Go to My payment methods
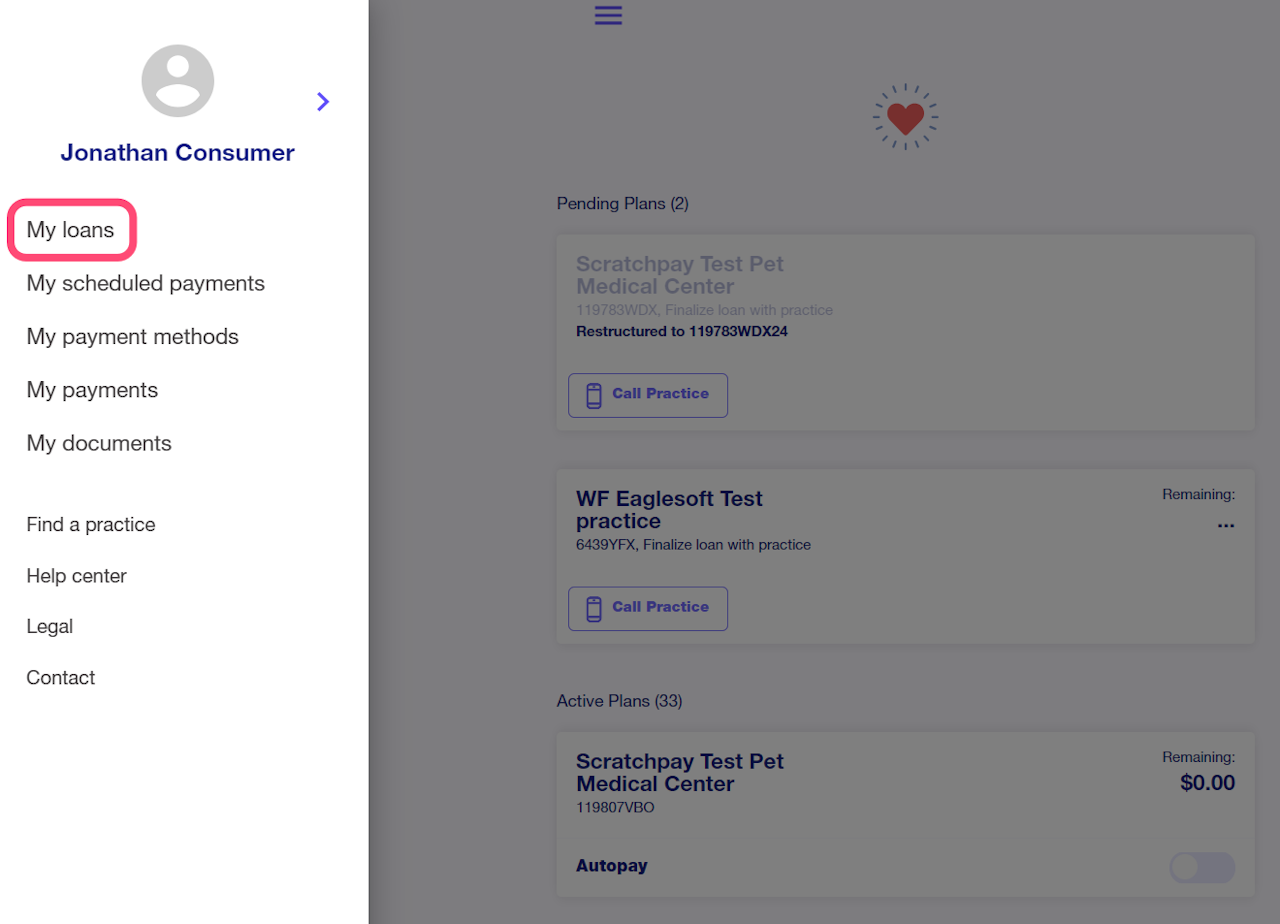The width and height of the screenshot is (1280, 924). pos(133,337)
